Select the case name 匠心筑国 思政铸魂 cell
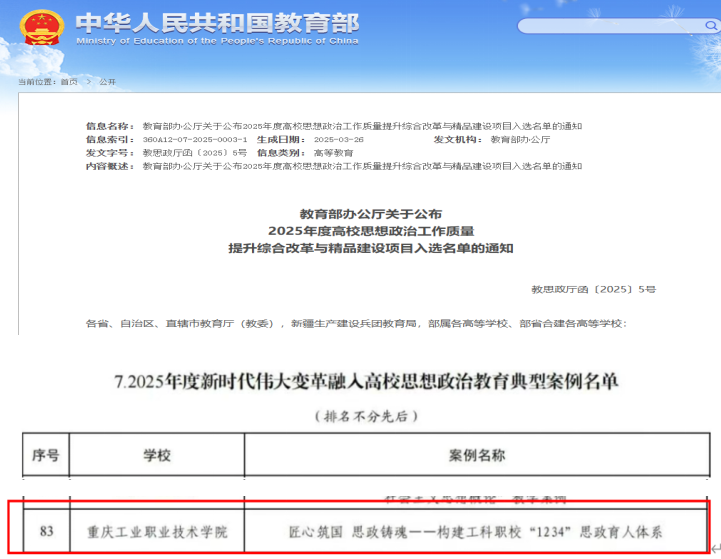The image size is (721, 559). pyautogui.click(x=475, y=532)
